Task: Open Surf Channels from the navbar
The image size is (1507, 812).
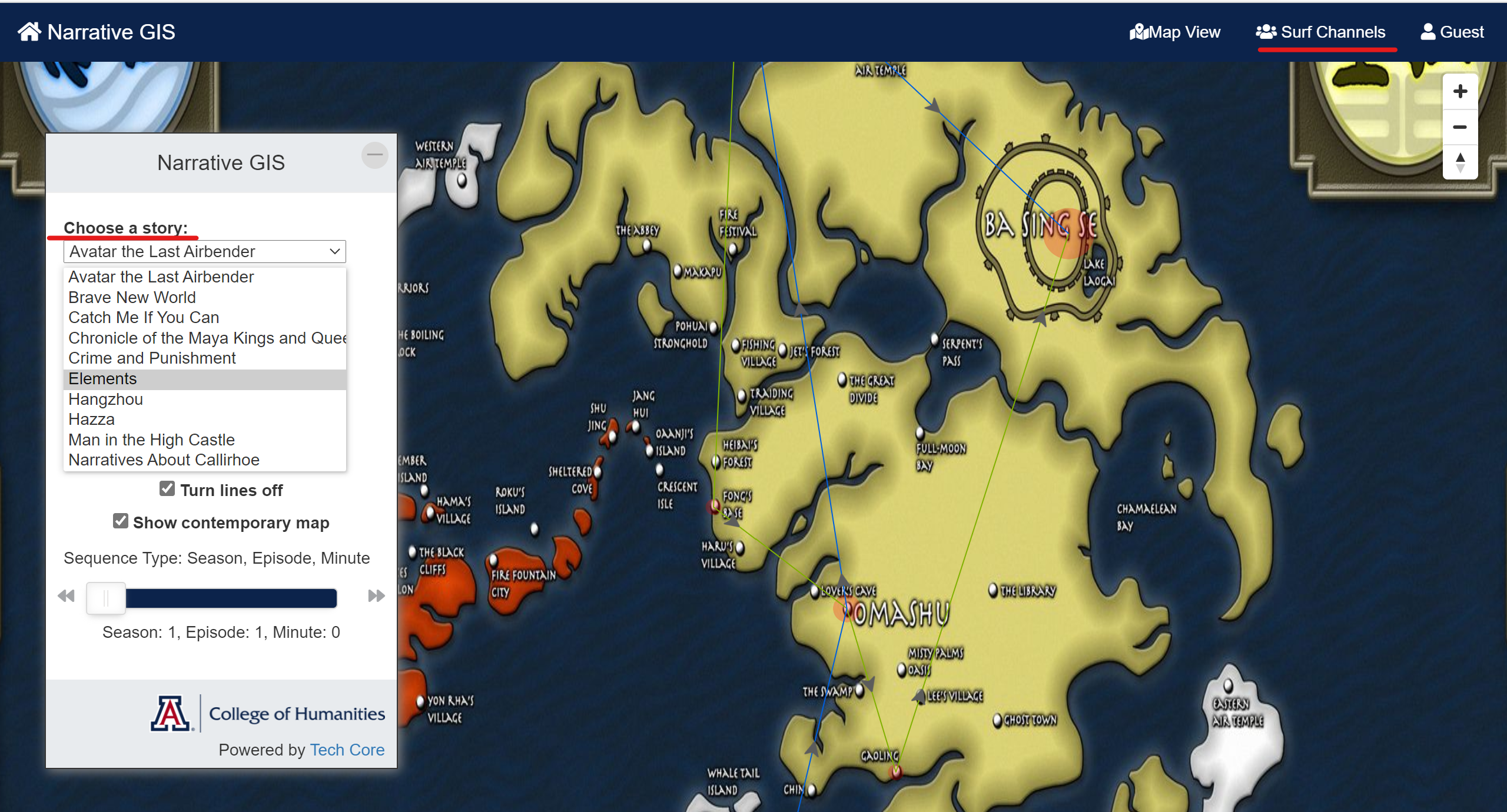Action: tap(1320, 32)
